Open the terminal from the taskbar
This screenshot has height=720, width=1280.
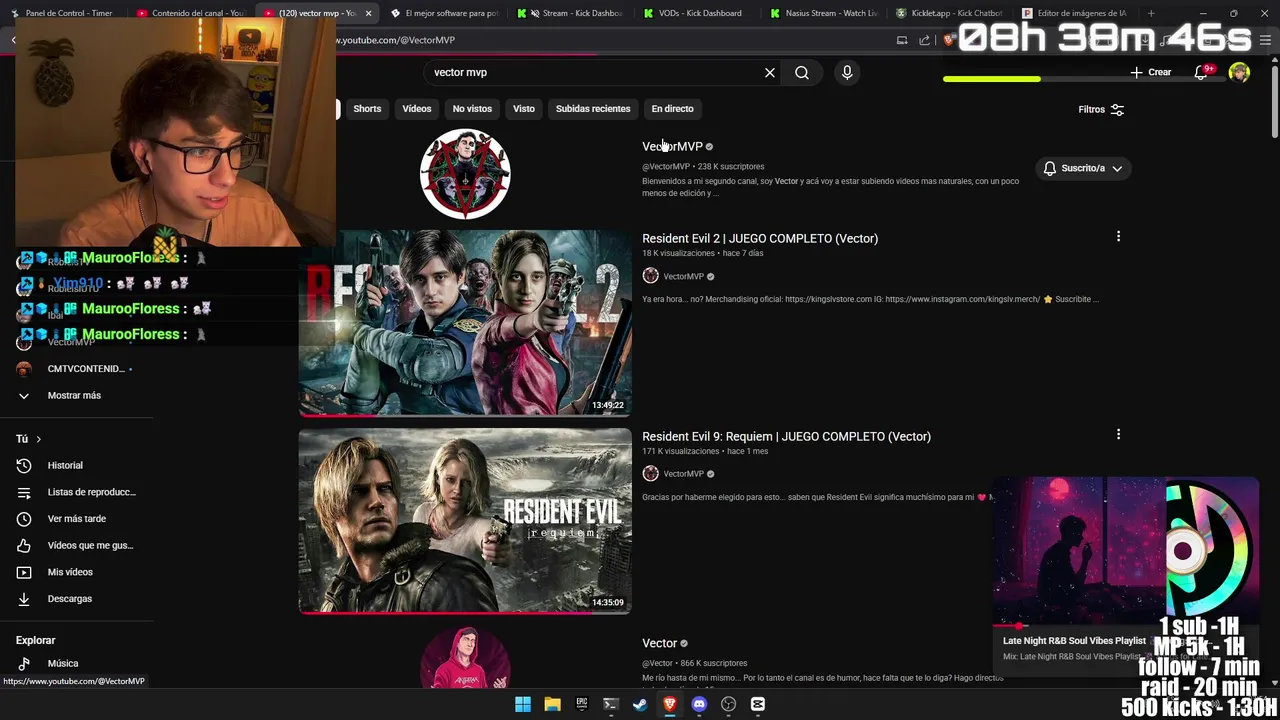(x=611, y=704)
